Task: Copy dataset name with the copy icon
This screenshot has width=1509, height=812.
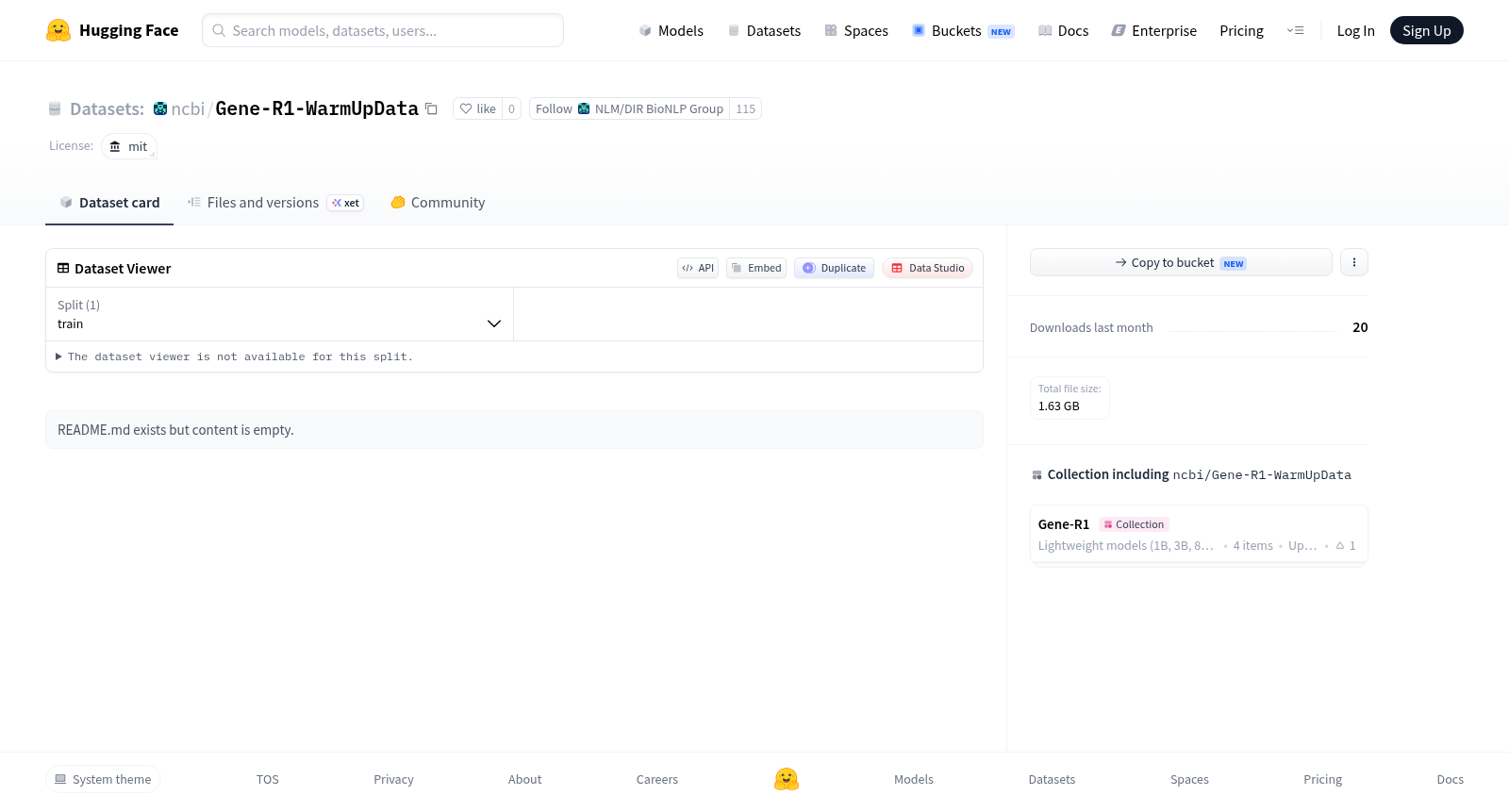Action: coord(431,108)
